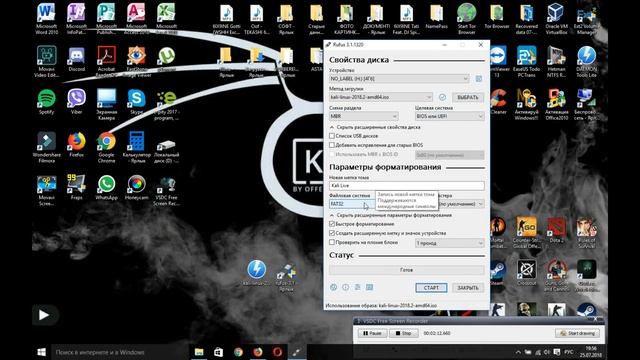Open File Explorer from the taskbar
Image resolution: width=640 pixels, height=360 pixels.
(199, 352)
